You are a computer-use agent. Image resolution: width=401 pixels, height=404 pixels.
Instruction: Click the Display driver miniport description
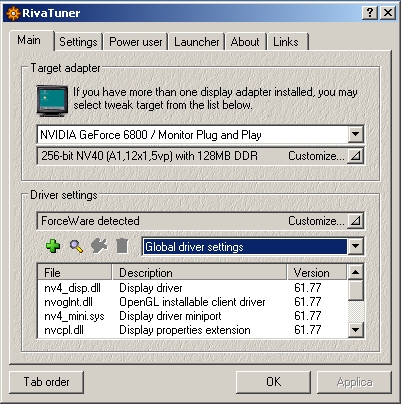(x=170, y=316)
